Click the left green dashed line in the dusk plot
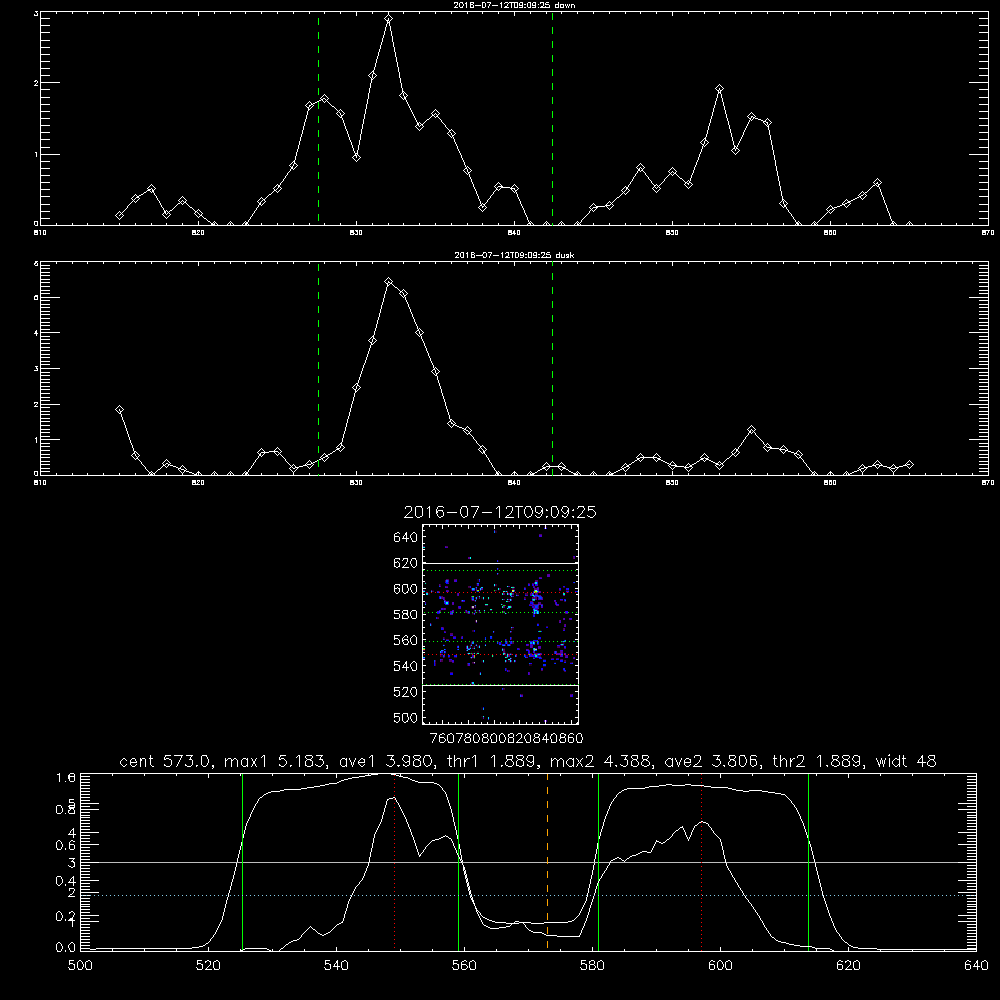 (318, 368)
